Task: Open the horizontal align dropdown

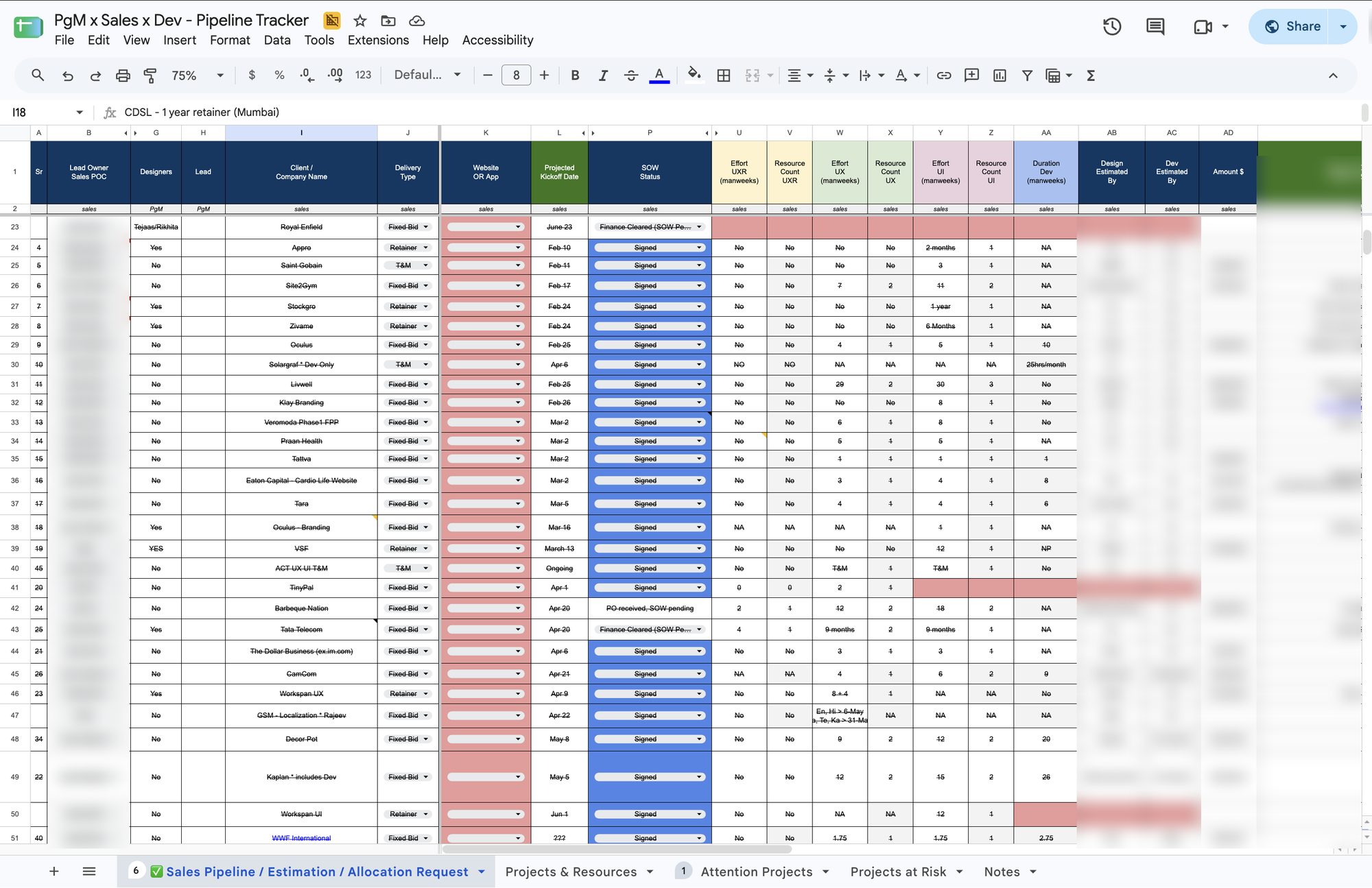Action: click(x=800, y=75)
